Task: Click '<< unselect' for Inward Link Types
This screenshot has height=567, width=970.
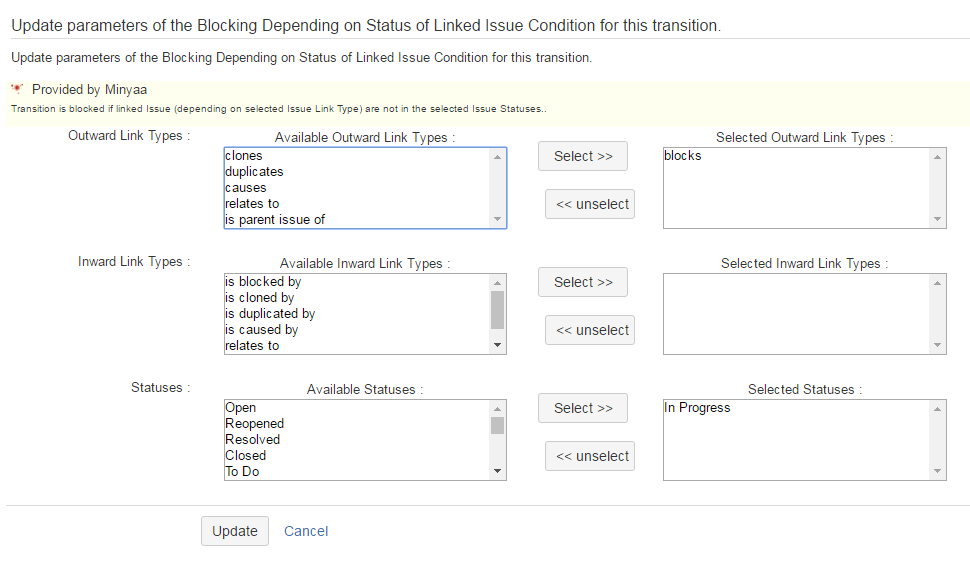Action: (x=590, y=330)
